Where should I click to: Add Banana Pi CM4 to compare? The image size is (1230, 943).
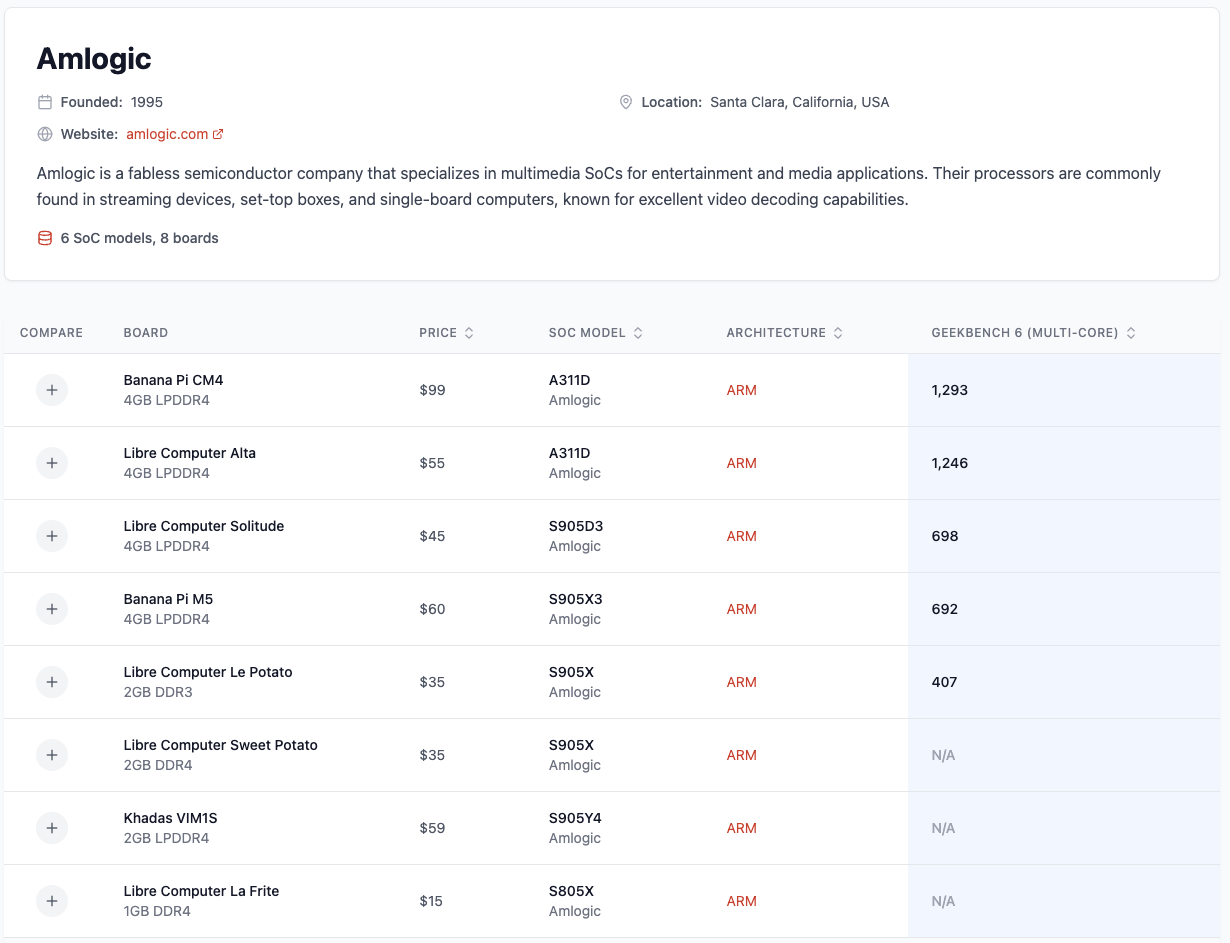coord(52,390)
